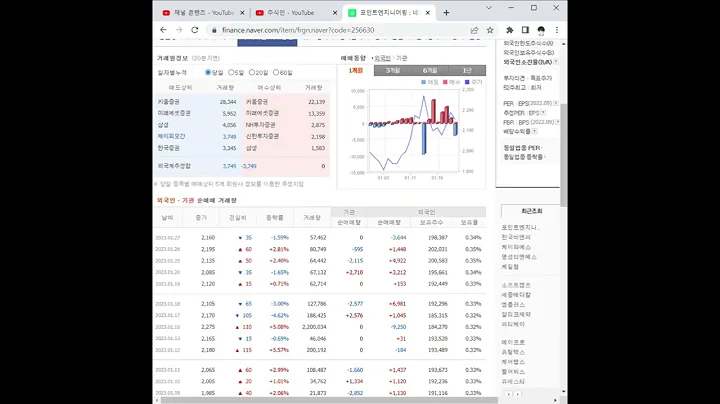Reload the Naver finance page
Image resolution: width=720 pixels, height=404 pixels.
coord(195,30)
